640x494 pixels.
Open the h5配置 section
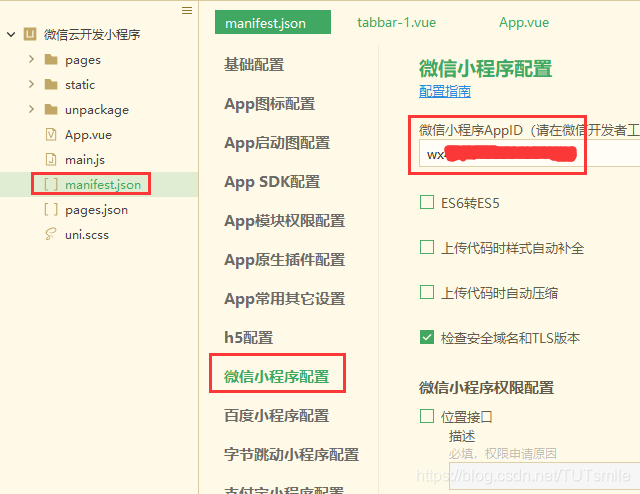click(x=249, y=338)
